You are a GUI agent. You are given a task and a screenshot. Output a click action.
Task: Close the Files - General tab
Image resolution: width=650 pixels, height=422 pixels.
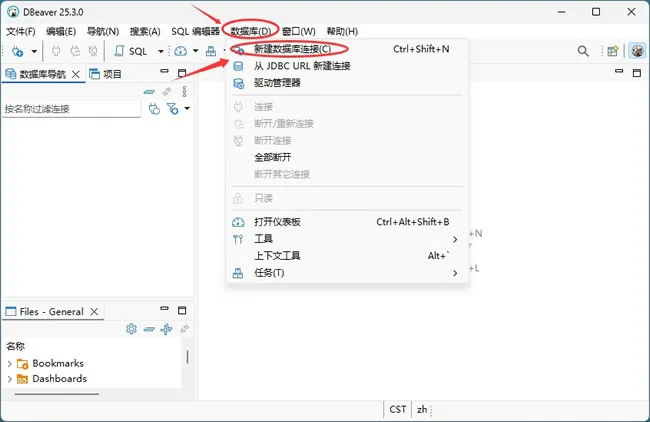pyautogui.click(x=95, y=312)
